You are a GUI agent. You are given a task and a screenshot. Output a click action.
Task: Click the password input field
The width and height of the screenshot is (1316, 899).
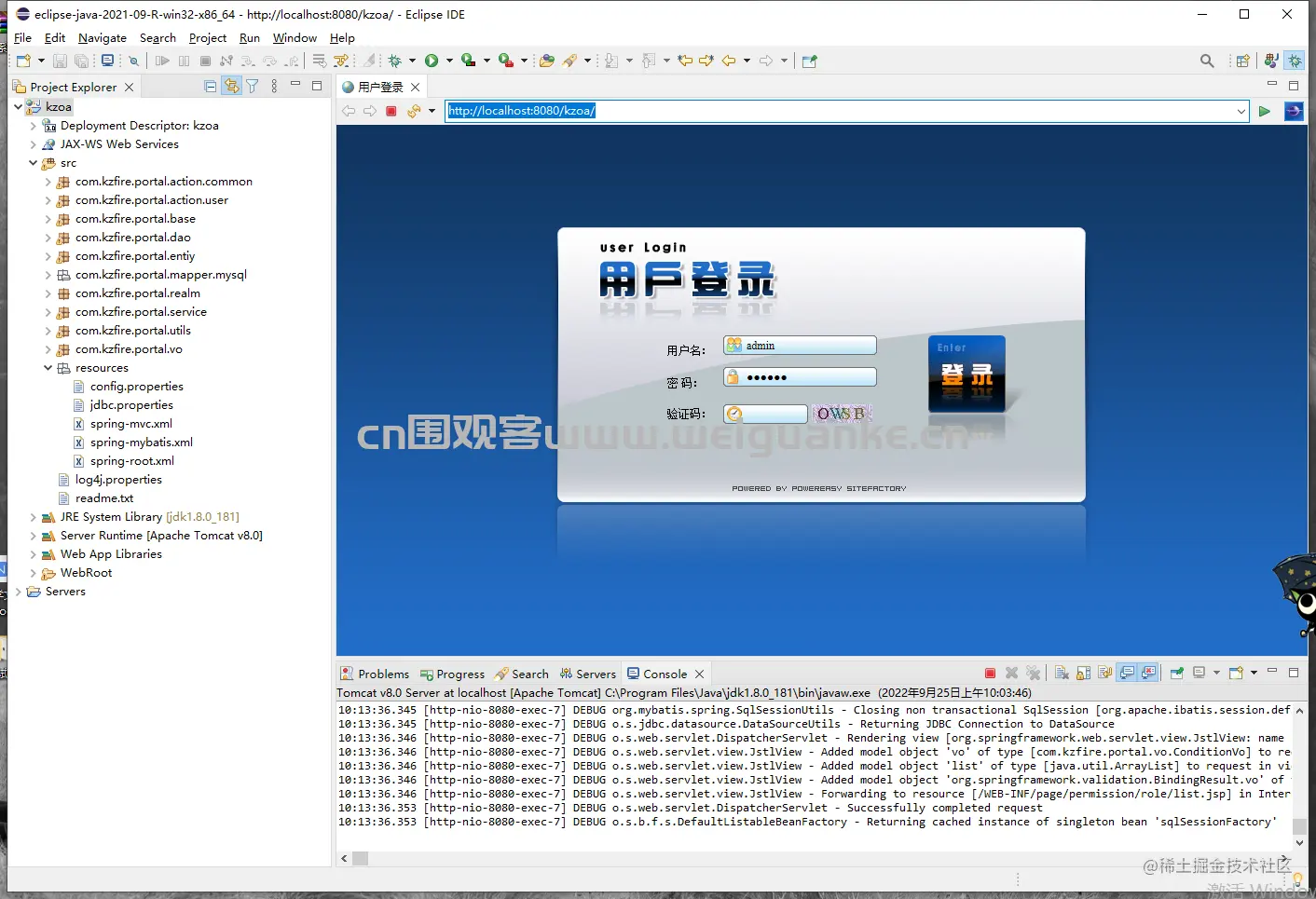[800, 376]
